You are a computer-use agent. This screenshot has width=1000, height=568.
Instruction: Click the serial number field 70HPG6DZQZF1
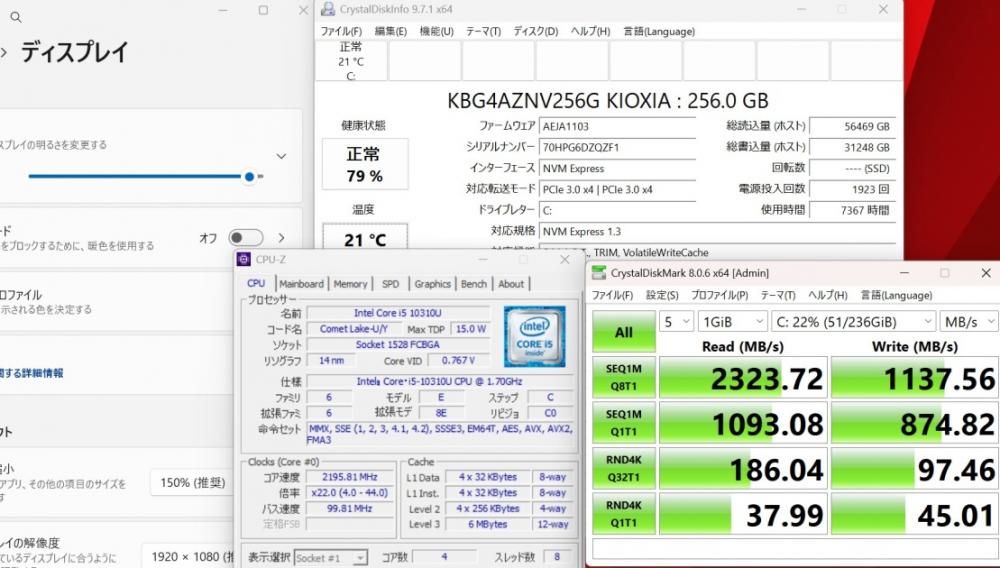tap(617, 147)
